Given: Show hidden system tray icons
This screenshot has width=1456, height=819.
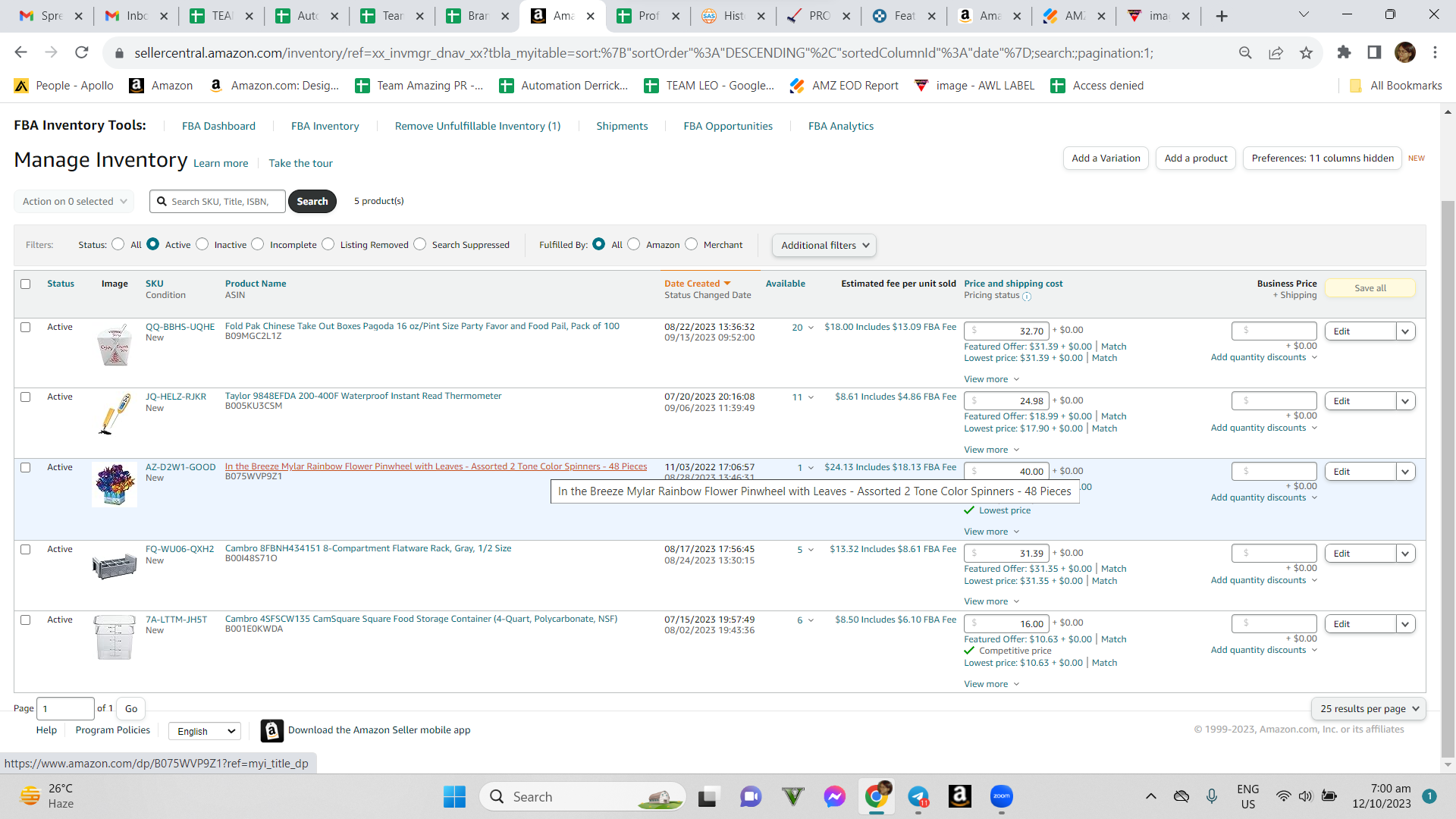Looking at the screenshot, I should 1150,796.
